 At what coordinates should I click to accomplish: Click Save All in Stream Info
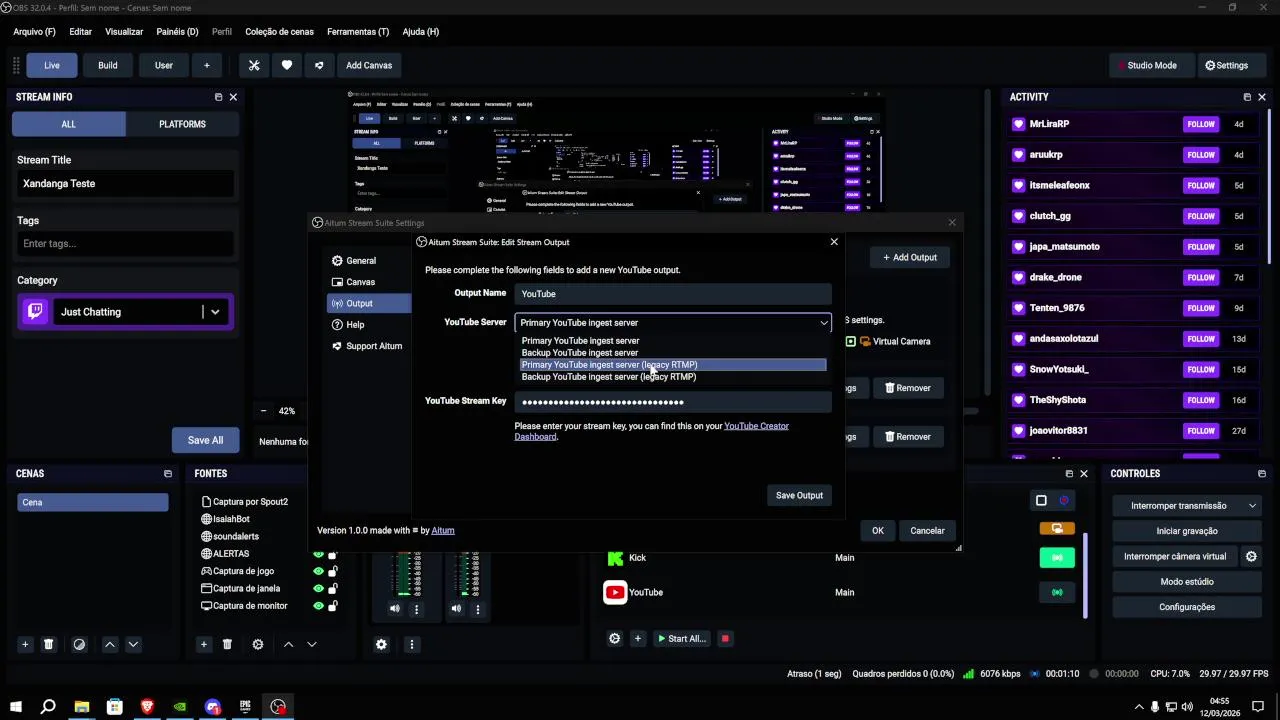pos(205,440)
